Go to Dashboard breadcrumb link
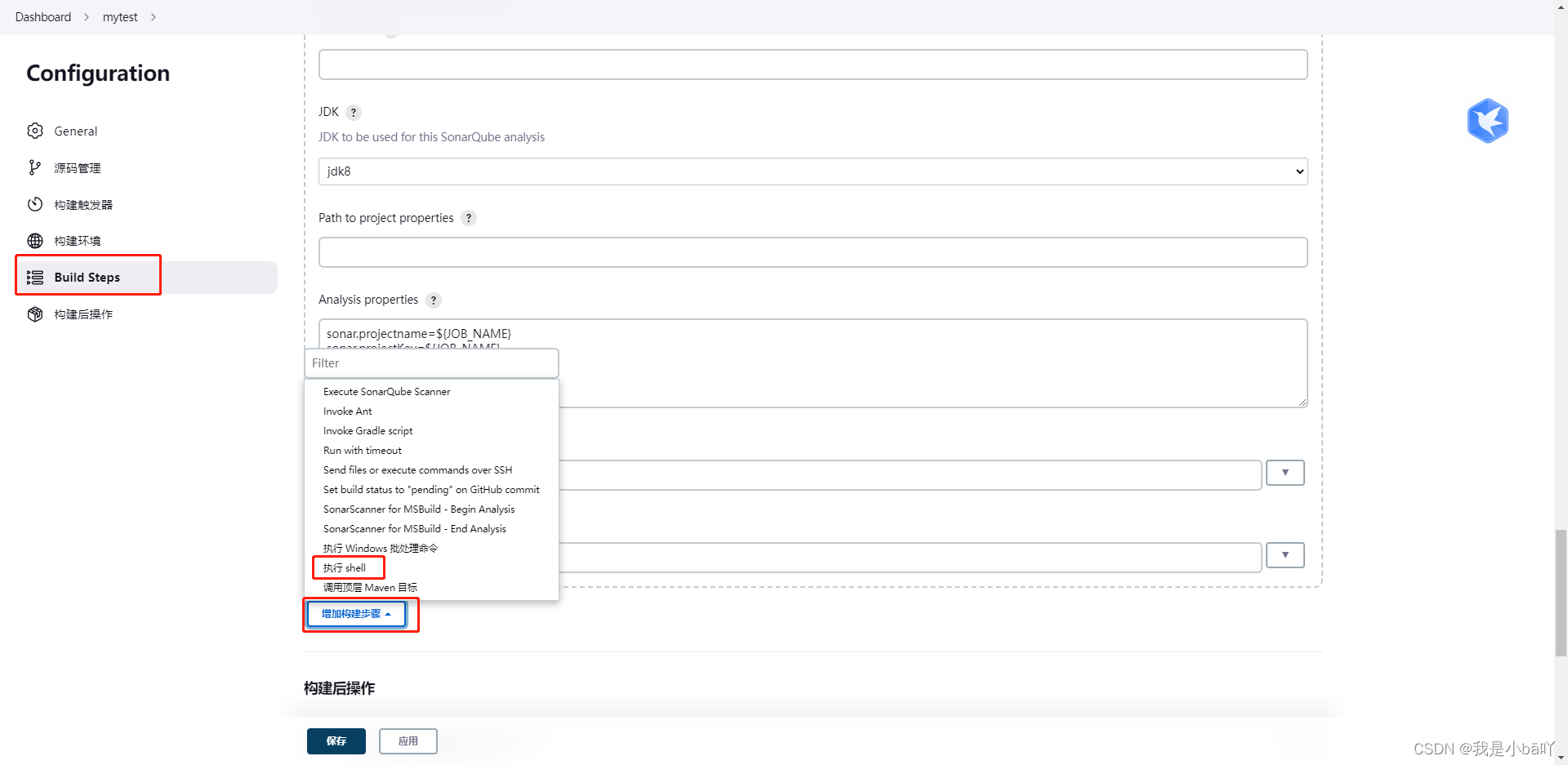This screenshot has height=765, width=1568. [x=43, y=17]
